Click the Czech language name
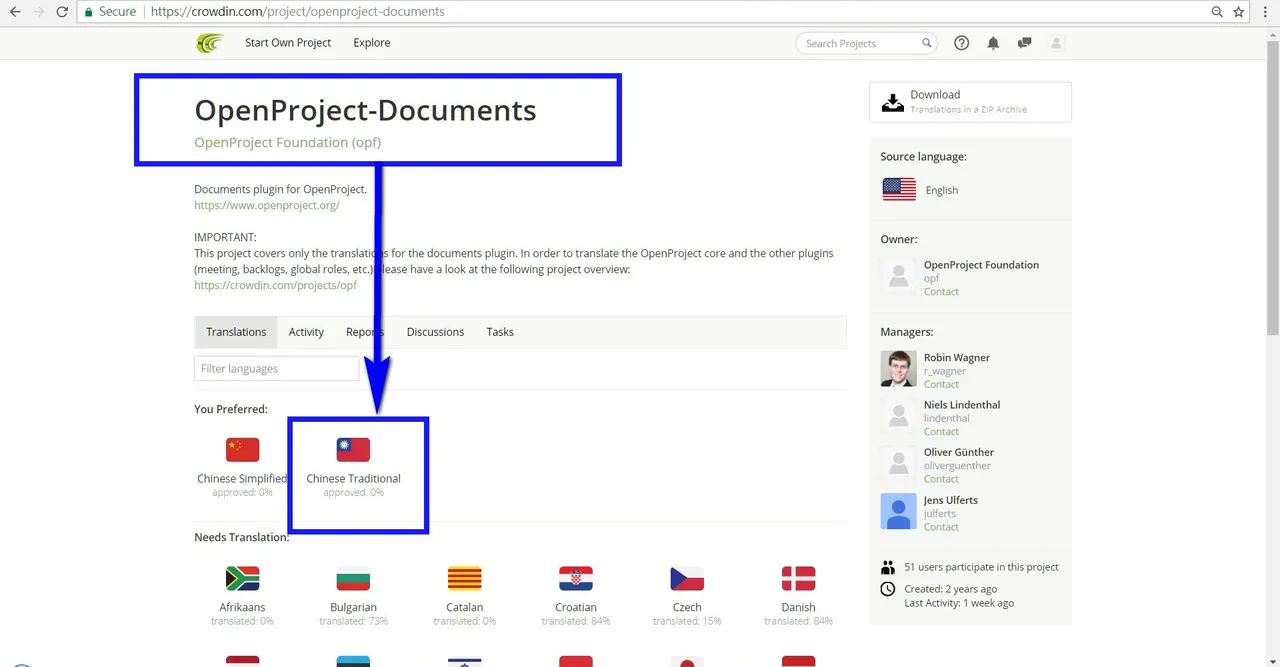This screenshot has height=667, width=1280. [x=687, y=607]
